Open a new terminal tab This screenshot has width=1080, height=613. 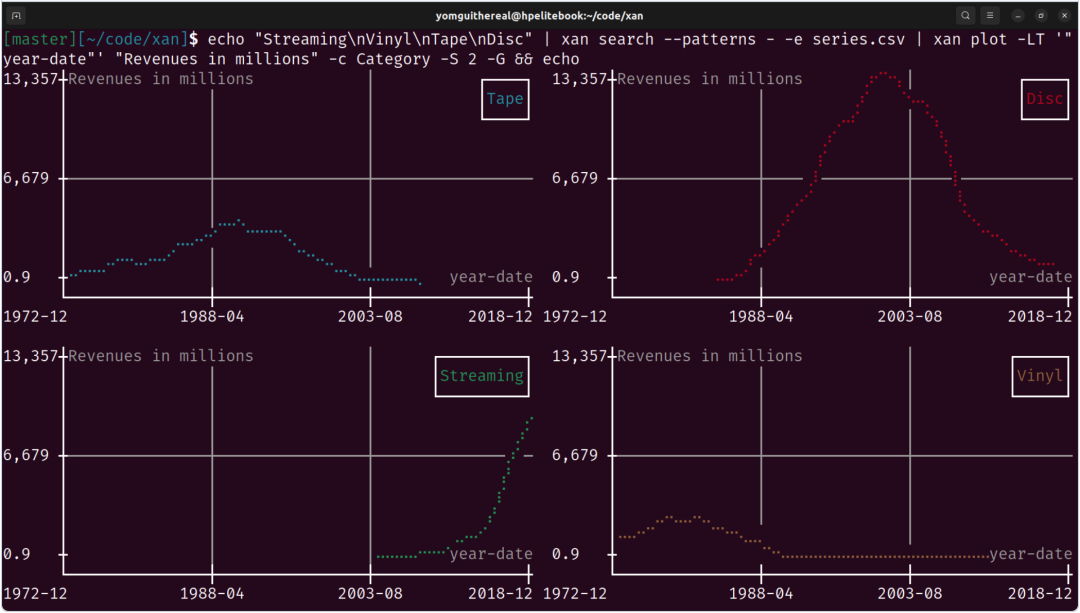pos(17,16)
